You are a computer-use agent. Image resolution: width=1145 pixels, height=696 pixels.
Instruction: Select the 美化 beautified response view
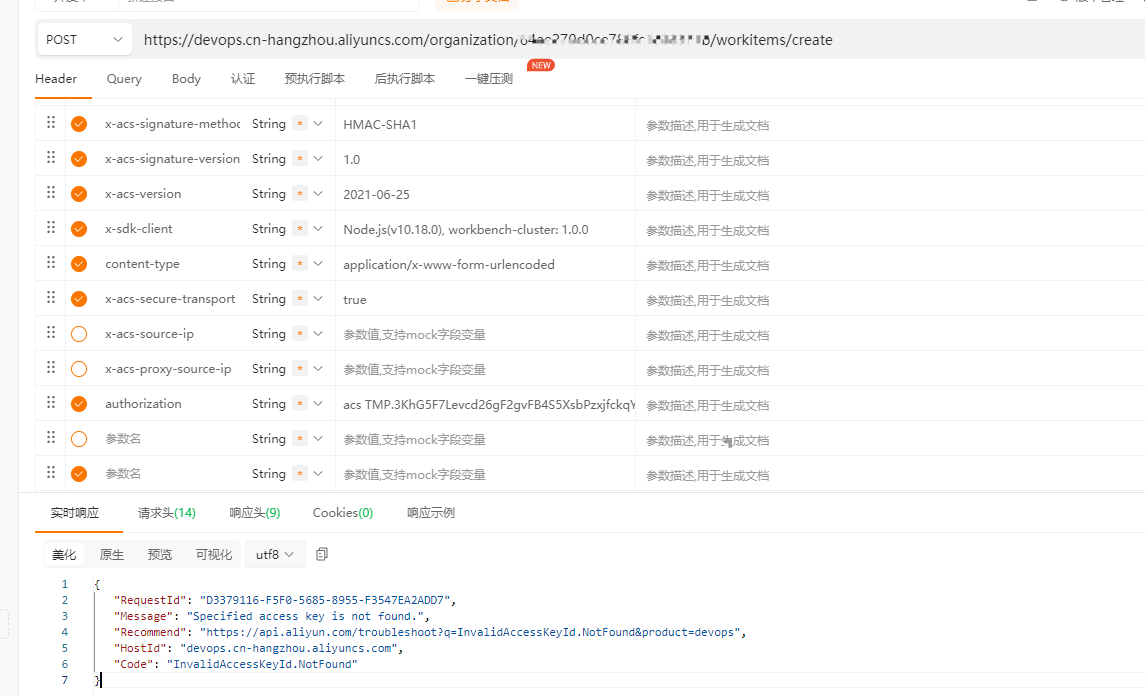(x=64, y=553)
